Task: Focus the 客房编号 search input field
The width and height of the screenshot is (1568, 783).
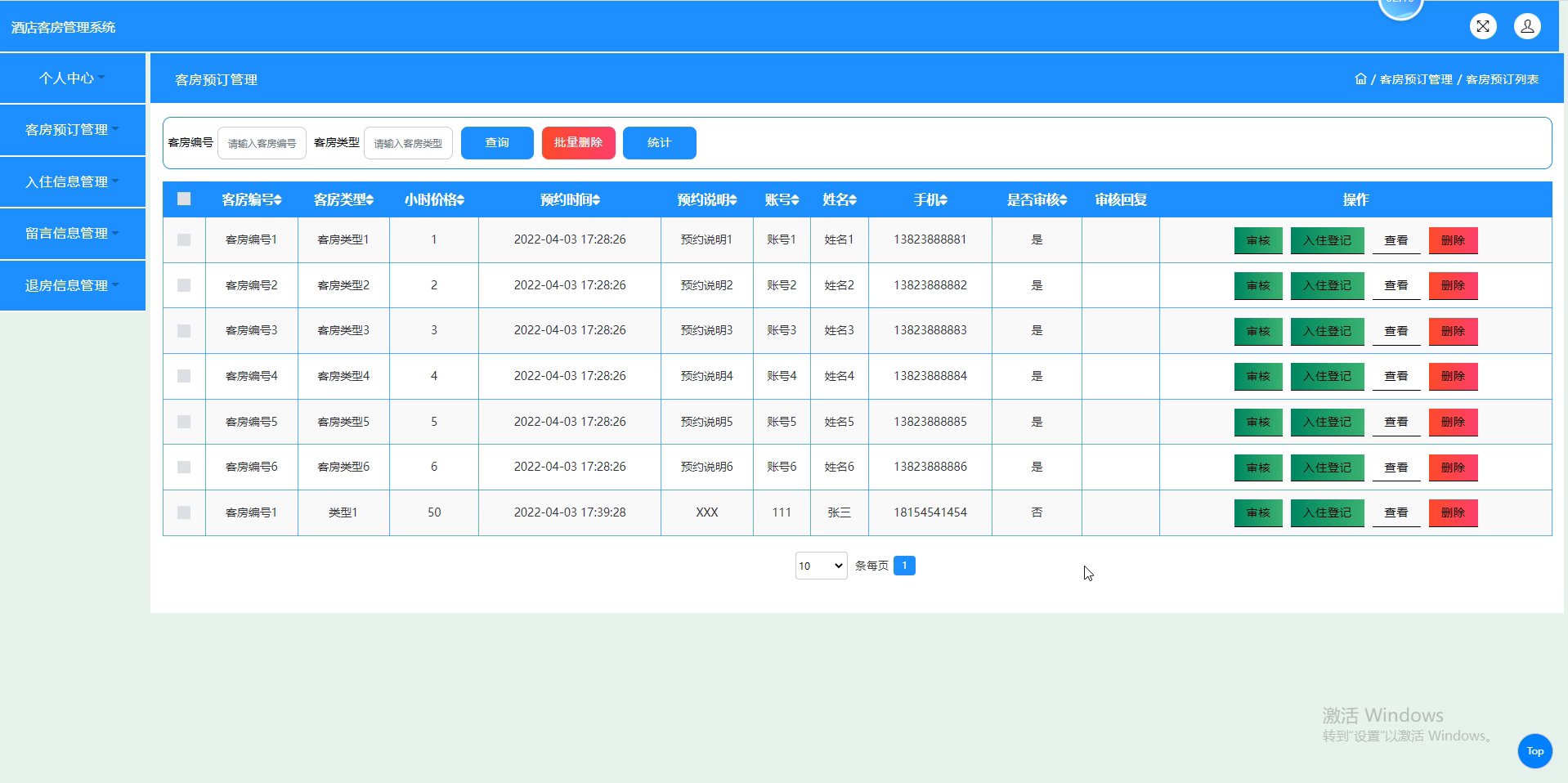Action: click(x=262, y=143)
